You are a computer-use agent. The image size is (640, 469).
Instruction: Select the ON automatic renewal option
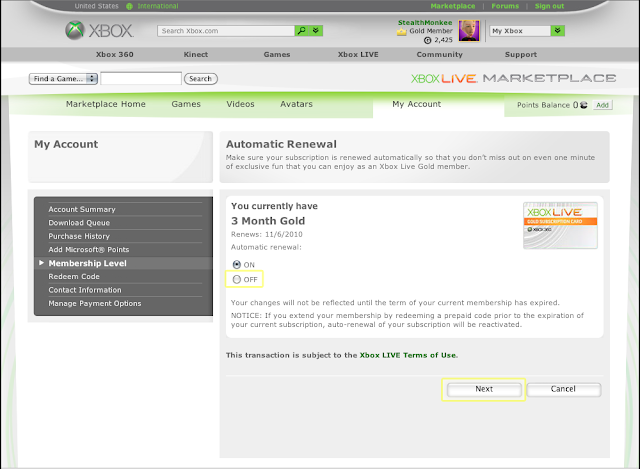click(x=237, y=265)
